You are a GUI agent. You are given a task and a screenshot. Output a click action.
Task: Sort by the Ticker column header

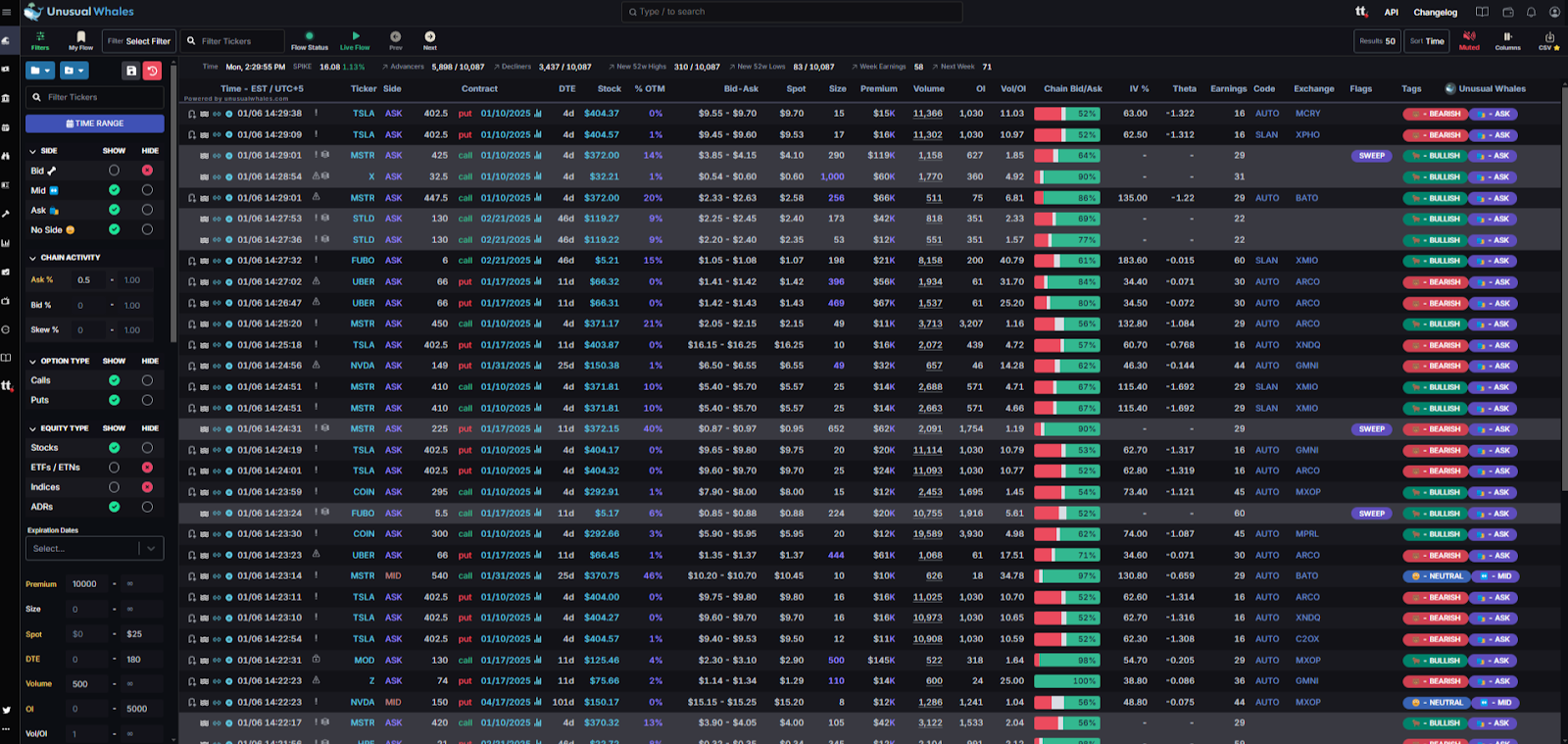click(364, 89)
